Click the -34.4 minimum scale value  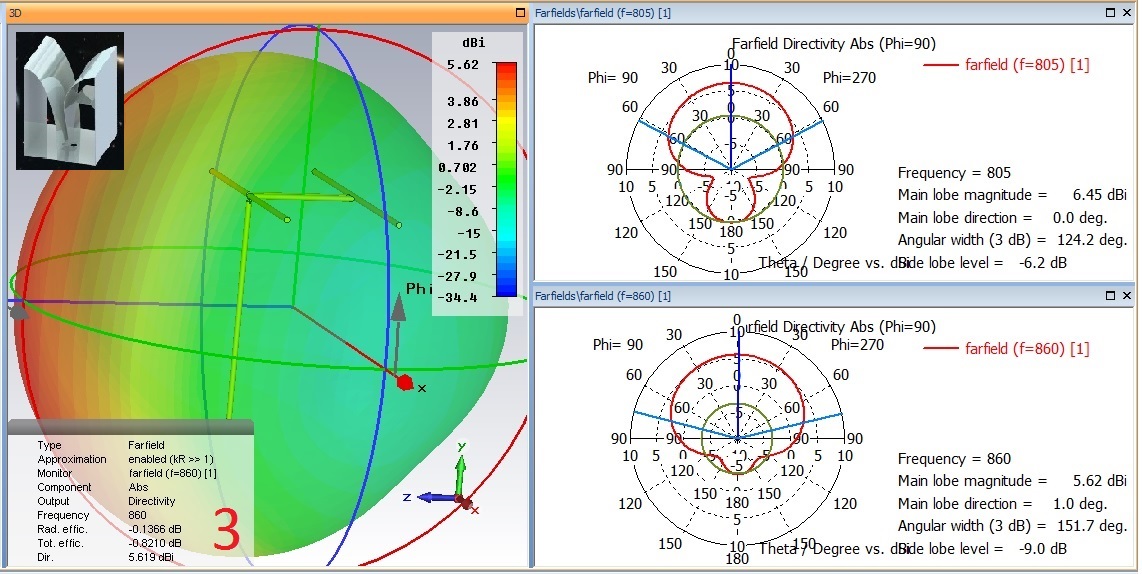coord(457,297)
